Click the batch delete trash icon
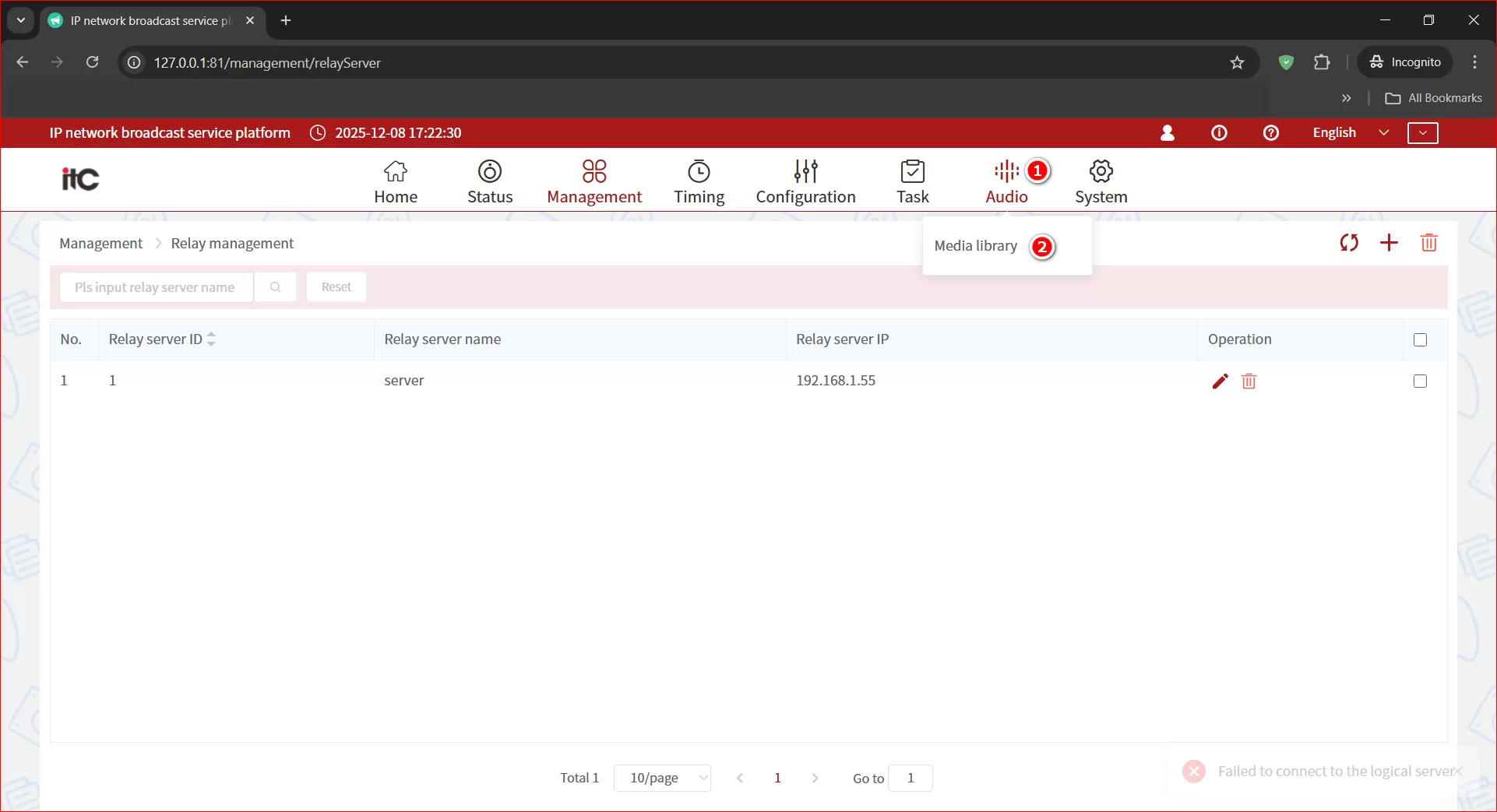 1428,243
